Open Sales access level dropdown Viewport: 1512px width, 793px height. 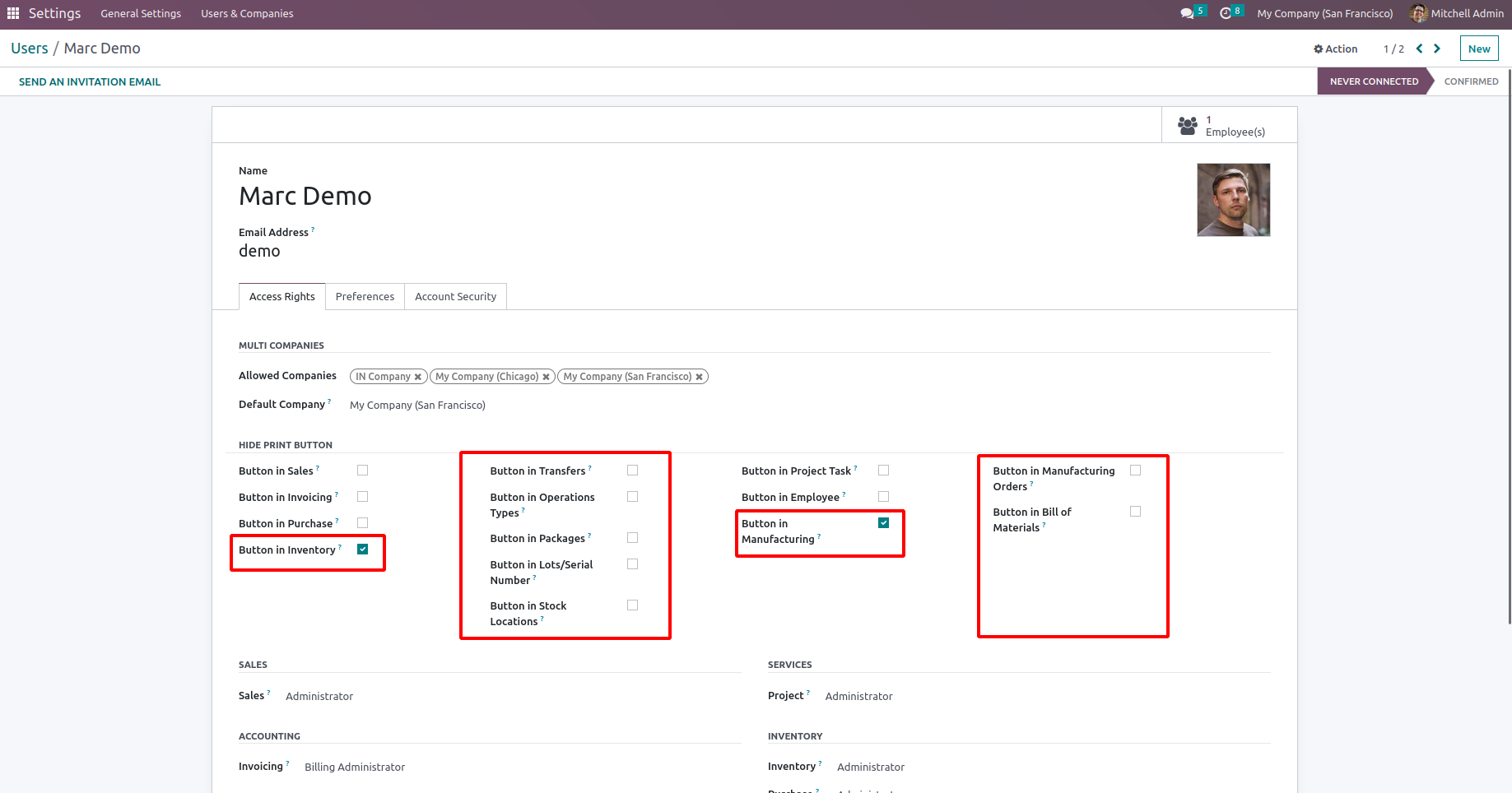(319, 696)
